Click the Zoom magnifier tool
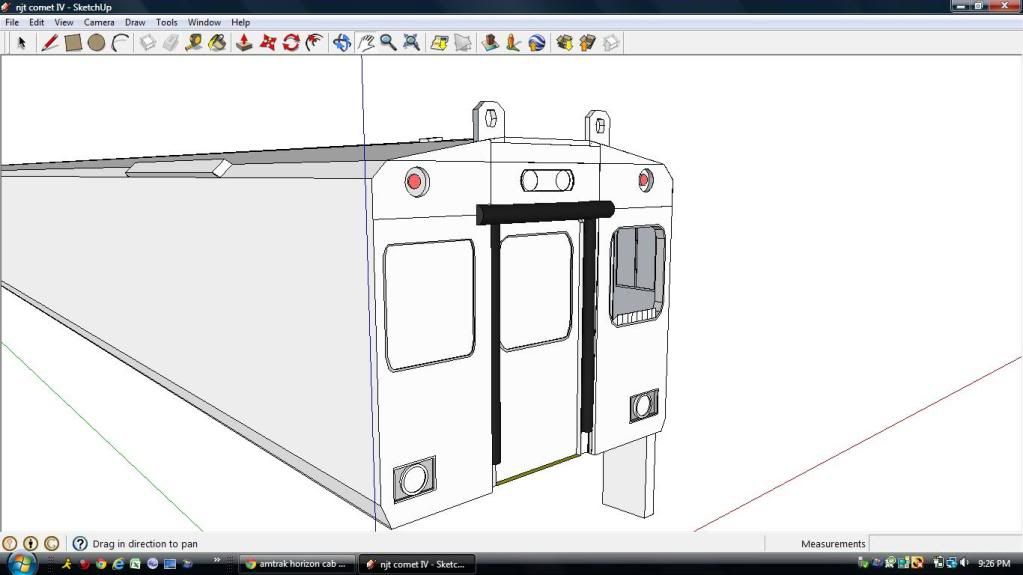This screenshot has width=1023, height=575. pyautogui.click(x=388, y=43)
